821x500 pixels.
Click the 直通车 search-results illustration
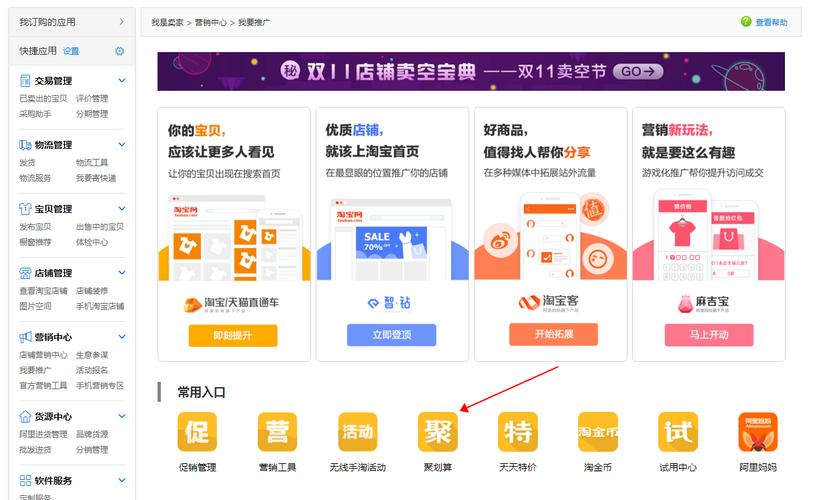click(x=234, y=237)
